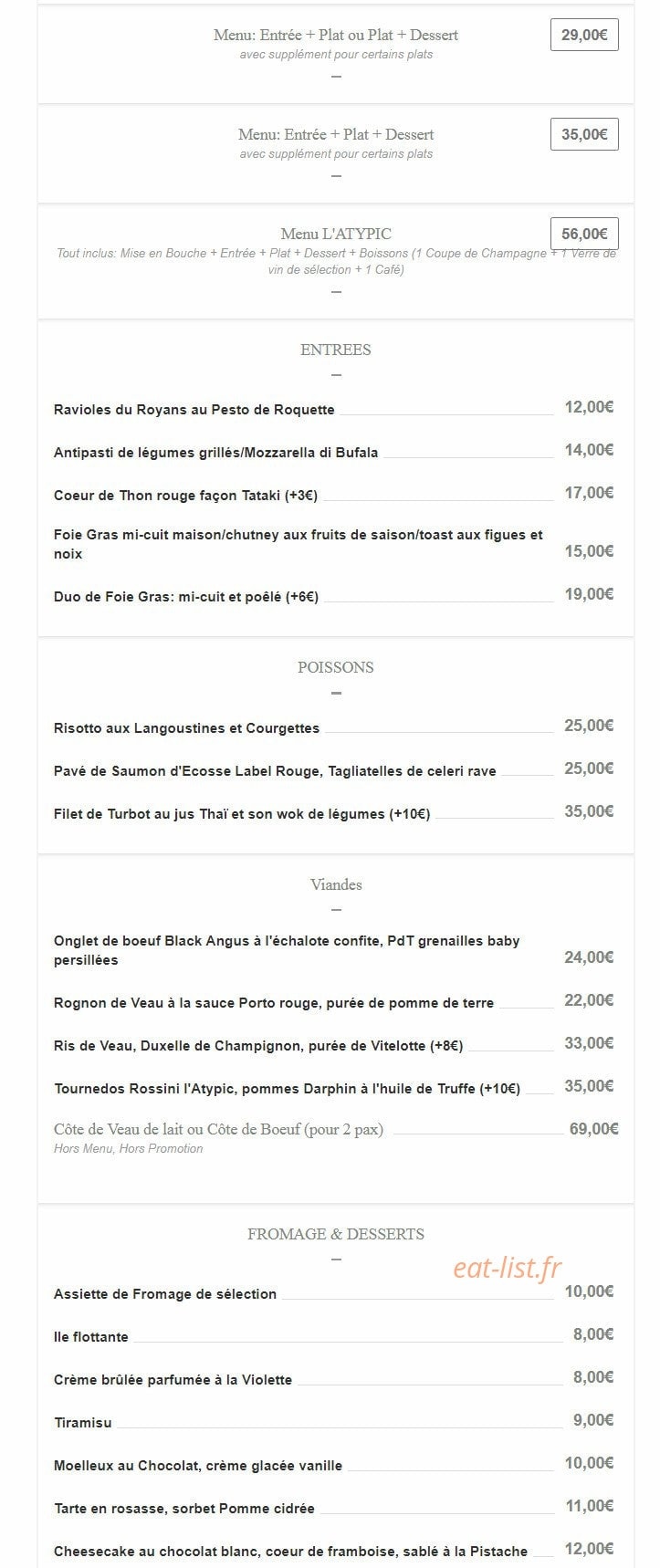This screenshot has width=660, height=1568.
Task: Select the Menu L'ATYPIC heading
Action: [x=336, y=234]
